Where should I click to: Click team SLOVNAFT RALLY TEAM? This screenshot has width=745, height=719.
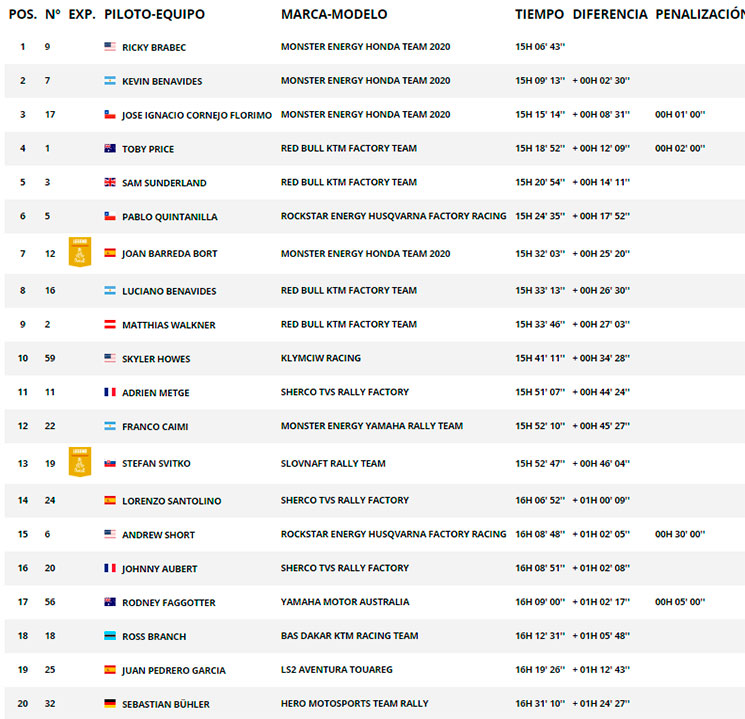pos(333,463)
